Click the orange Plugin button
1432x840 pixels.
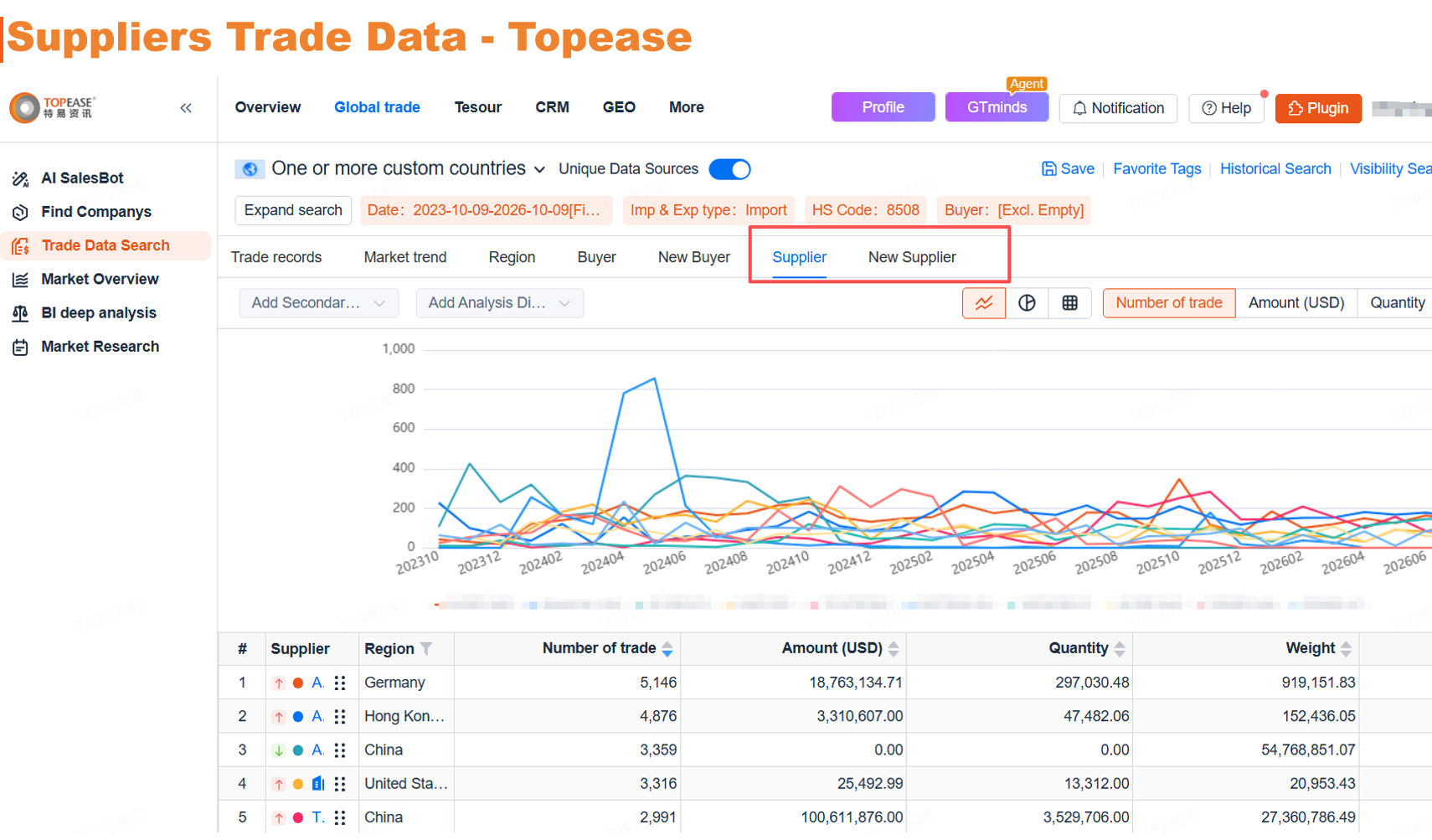click(x=1318, y=108)
